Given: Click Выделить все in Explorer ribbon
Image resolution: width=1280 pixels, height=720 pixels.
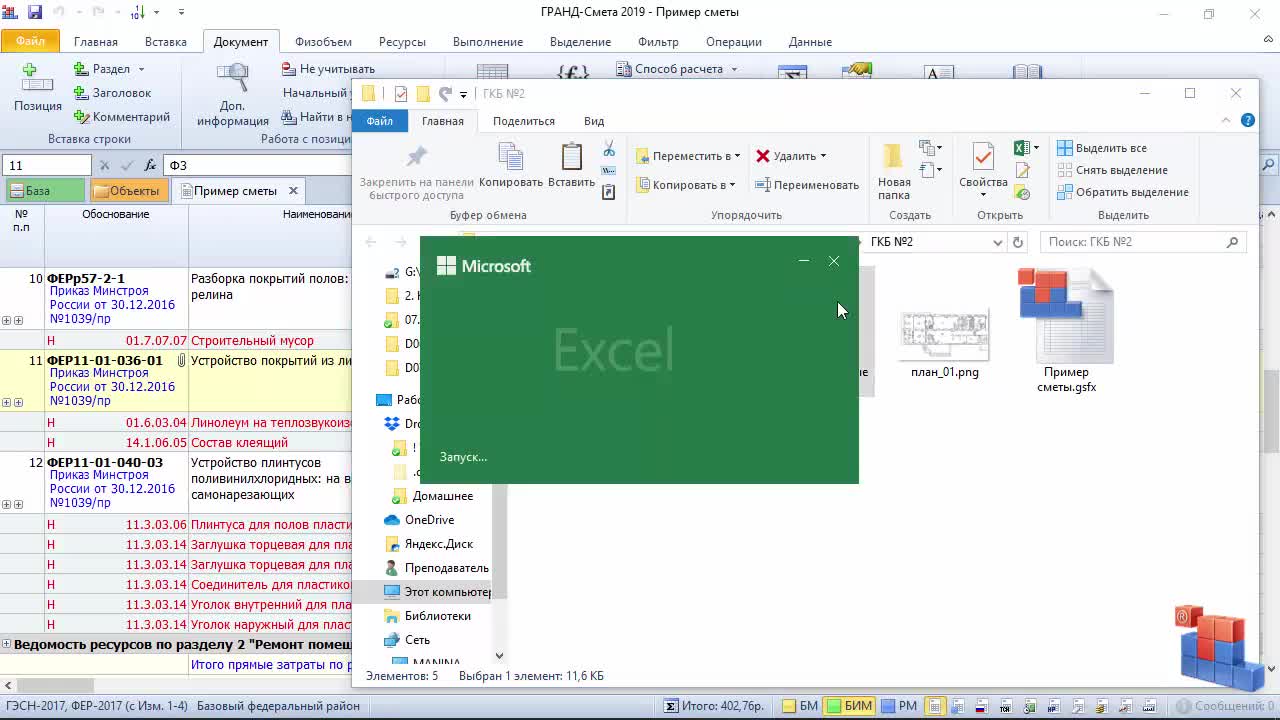Looking at the screenshot, I should point(1101,148).
